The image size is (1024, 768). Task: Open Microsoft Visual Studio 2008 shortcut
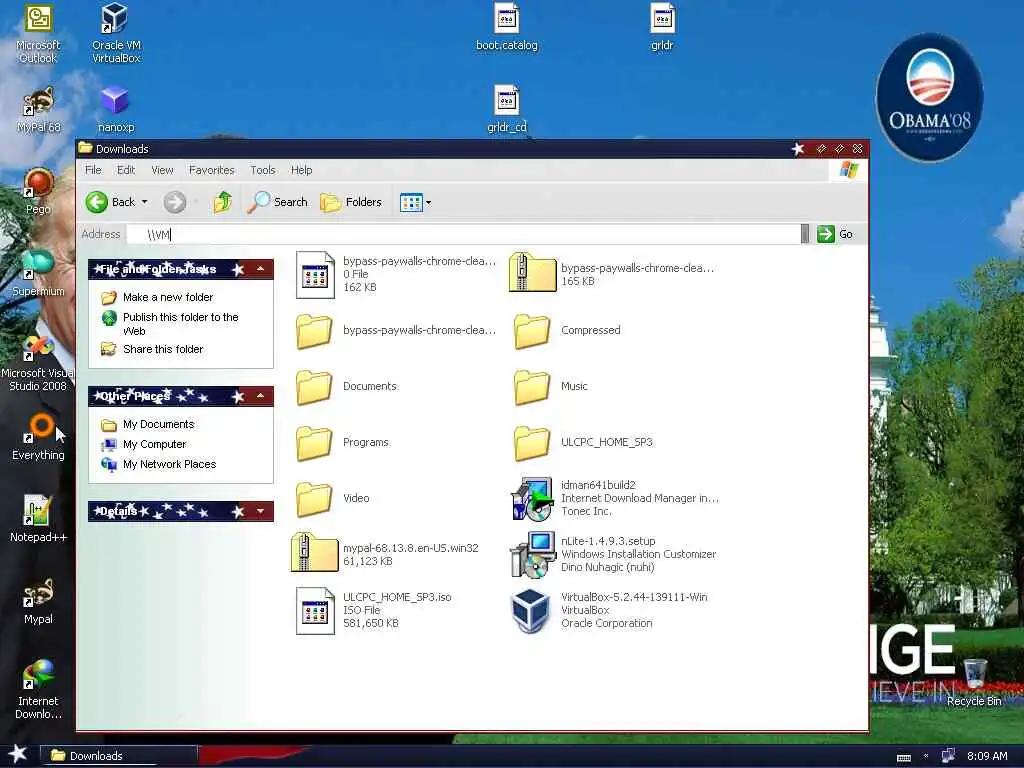click(38, 362)
